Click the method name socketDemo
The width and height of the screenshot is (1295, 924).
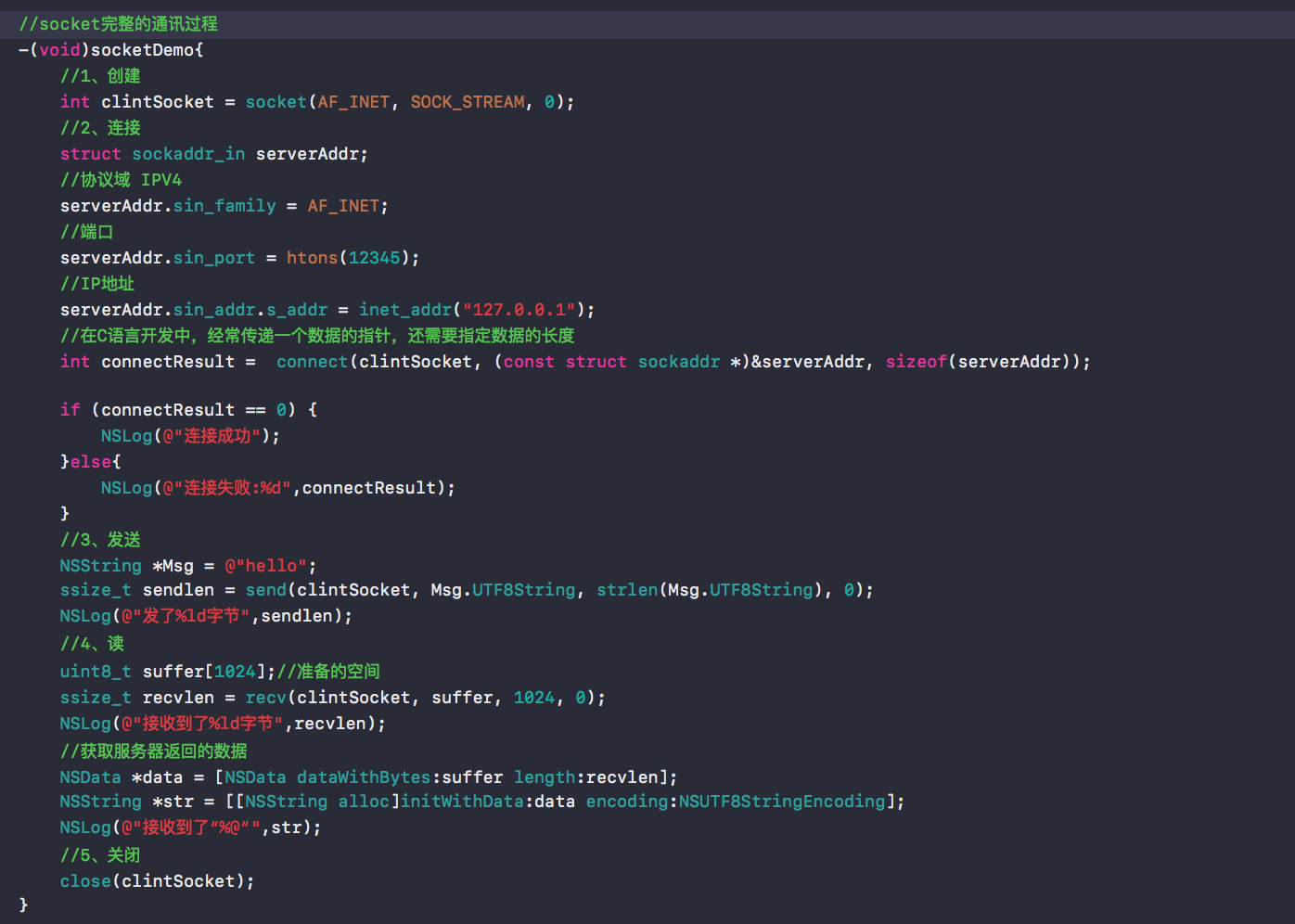[x=142, y=50]
